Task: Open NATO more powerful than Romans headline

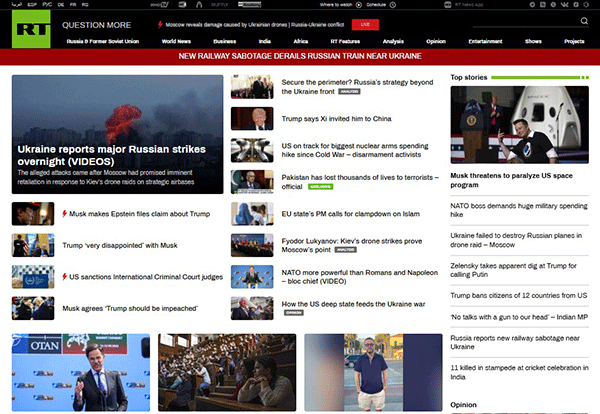Action: coord(360,277)
